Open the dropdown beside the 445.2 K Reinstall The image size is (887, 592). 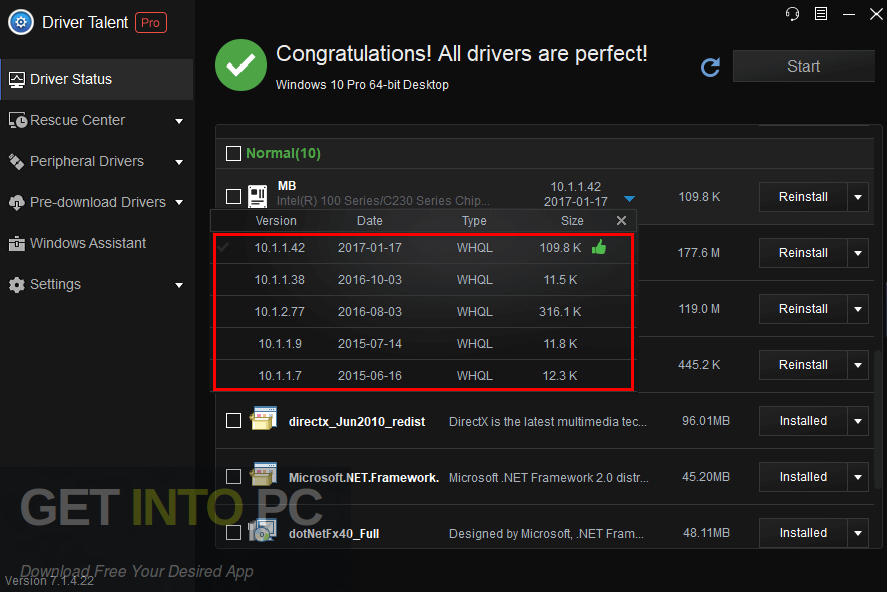click(x=858, y=365)
